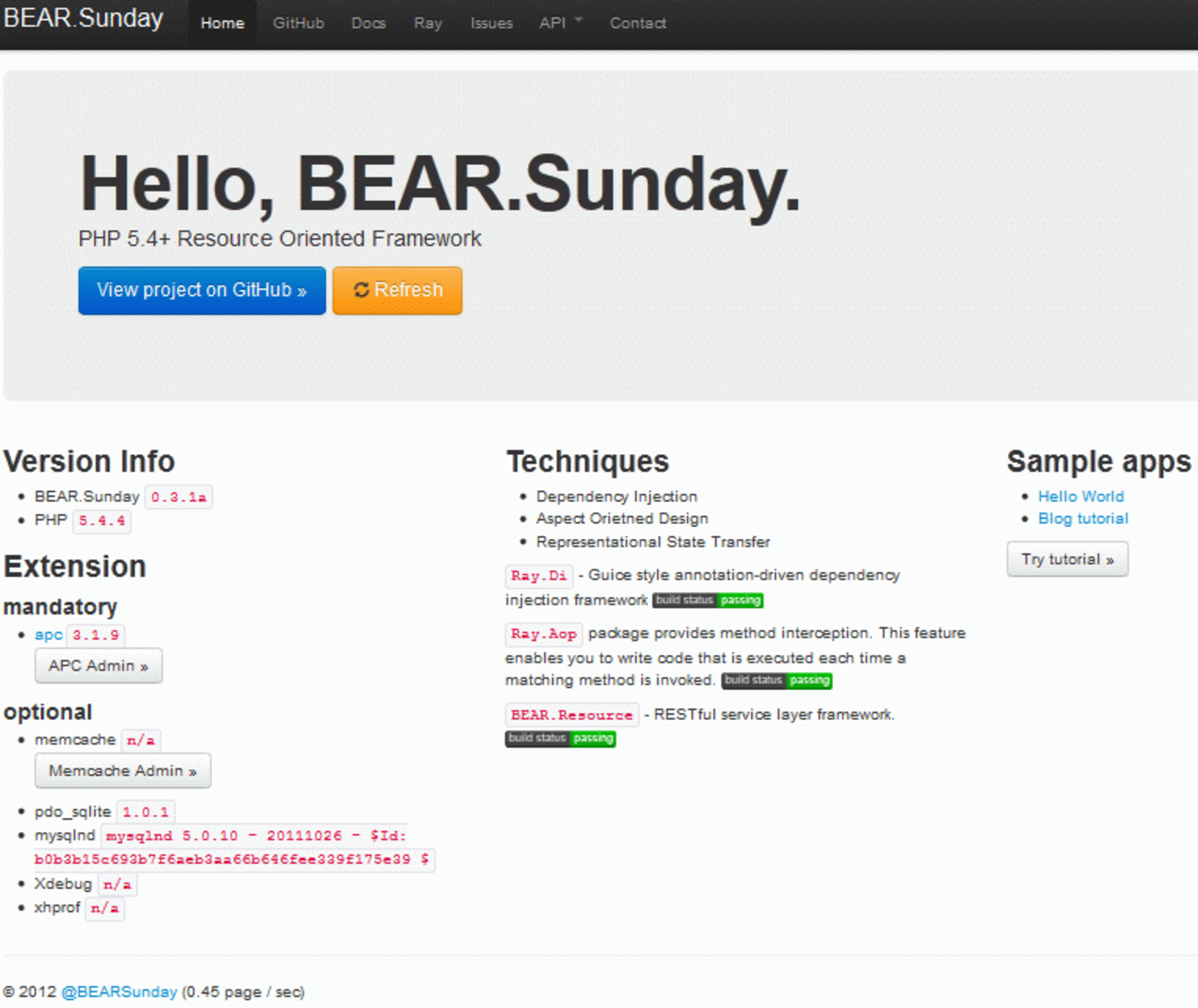Expand the API dropdown caret in navbar
Viewport: 1198px width, 1008px height.
(579, 20)
